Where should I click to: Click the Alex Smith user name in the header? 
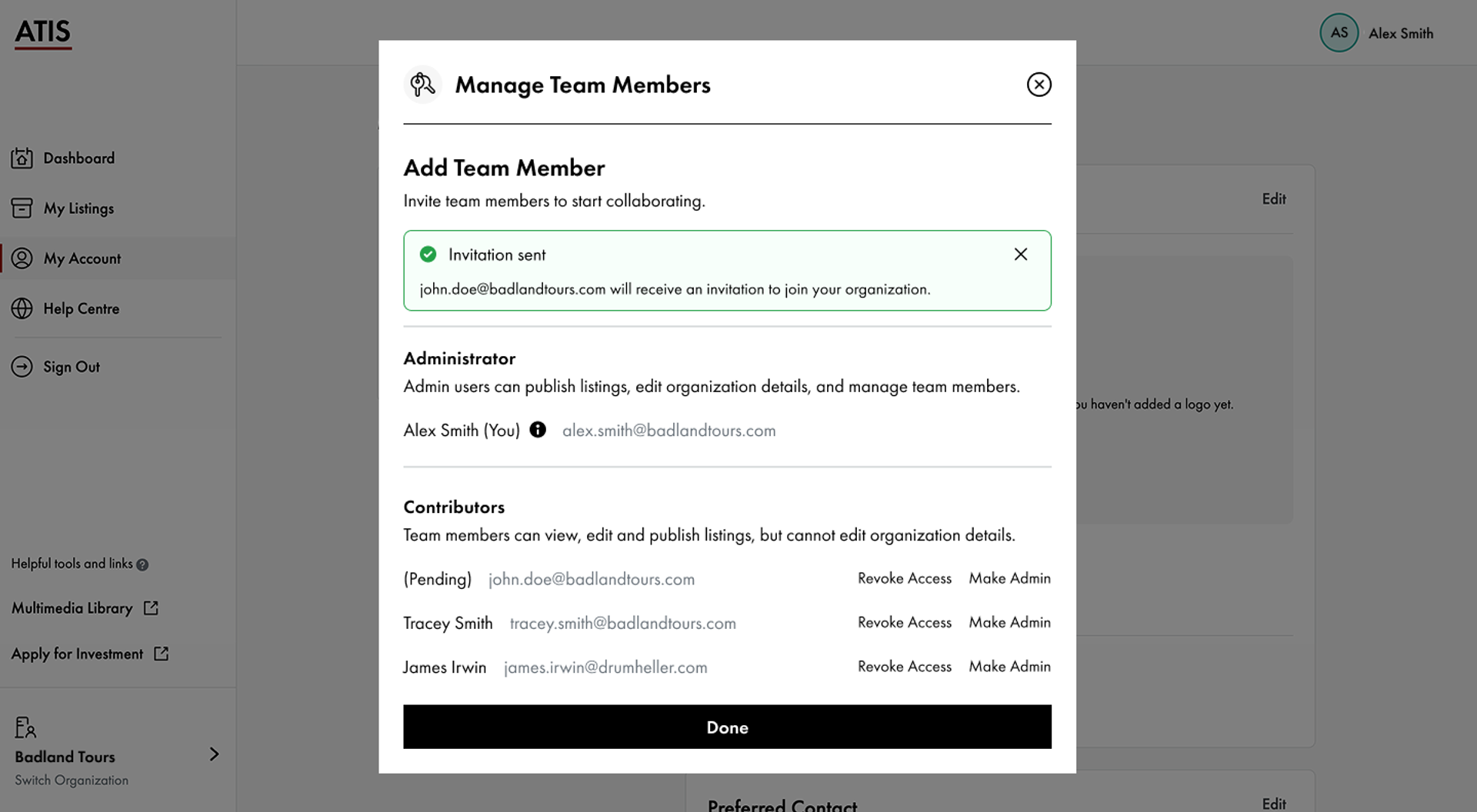point(1401,33)
